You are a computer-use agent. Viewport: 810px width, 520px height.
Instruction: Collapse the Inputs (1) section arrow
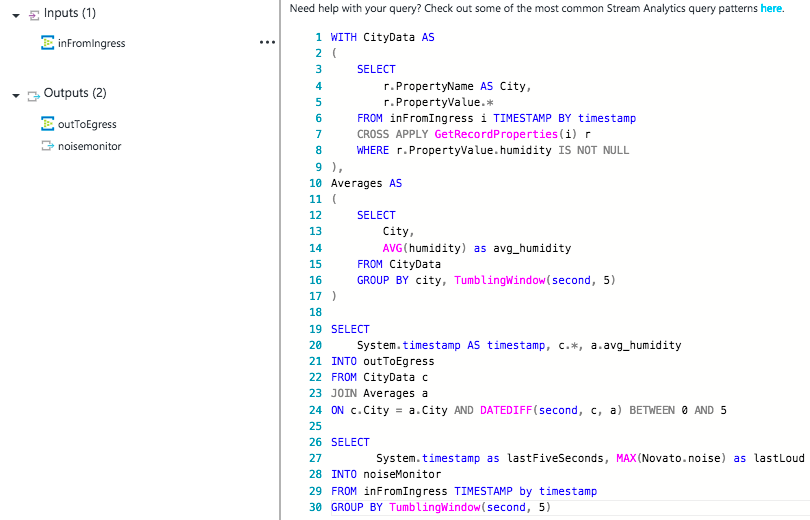(x=16, y=15)
